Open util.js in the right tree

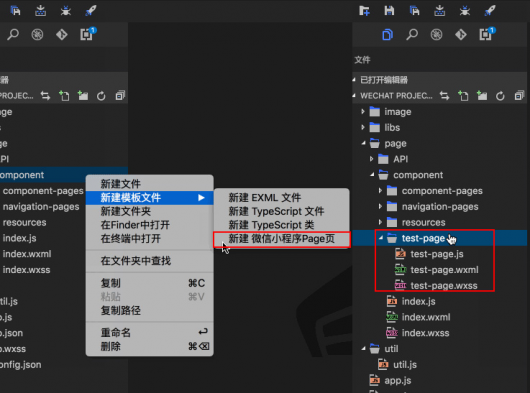[405, 365]
